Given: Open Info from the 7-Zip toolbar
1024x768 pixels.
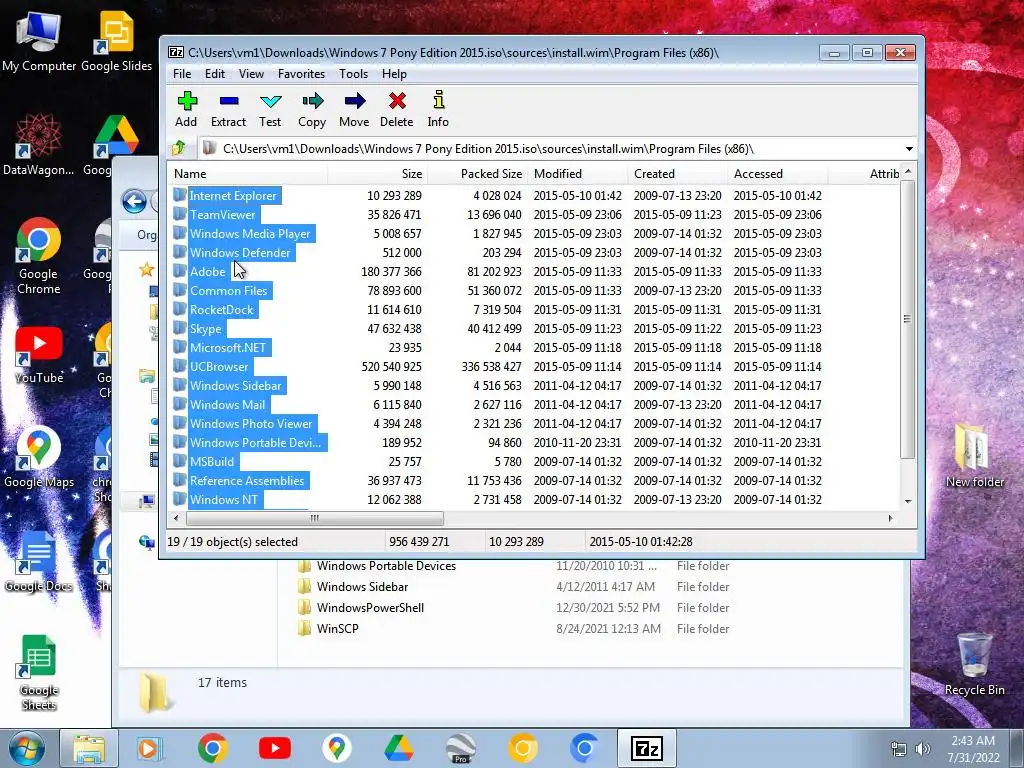Looking at the screenshot, I should click(438, 109).
